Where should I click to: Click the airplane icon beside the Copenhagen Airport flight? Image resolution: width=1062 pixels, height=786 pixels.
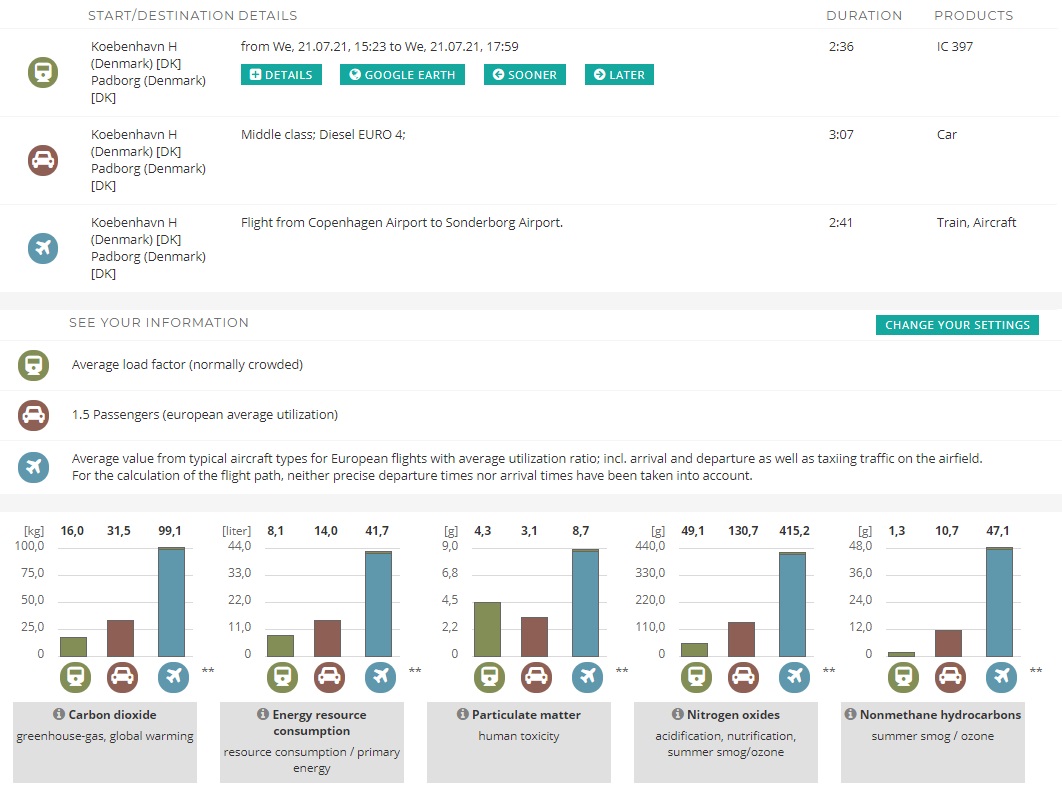[43, 248]
